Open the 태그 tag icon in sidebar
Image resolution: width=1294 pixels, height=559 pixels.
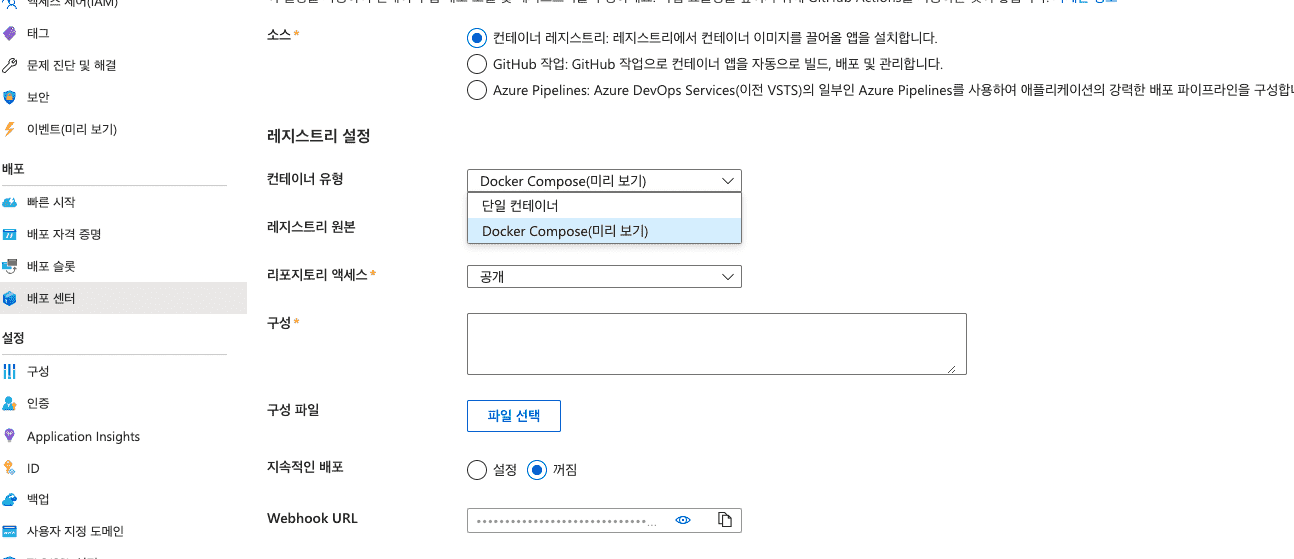pos(10,34)
